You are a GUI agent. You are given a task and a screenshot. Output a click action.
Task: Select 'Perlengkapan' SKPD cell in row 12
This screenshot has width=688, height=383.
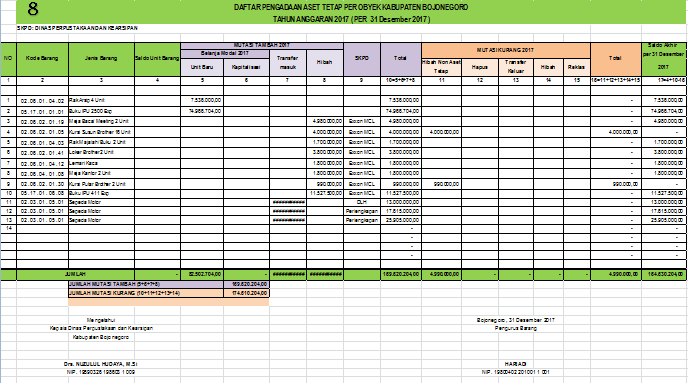[362, 211]
